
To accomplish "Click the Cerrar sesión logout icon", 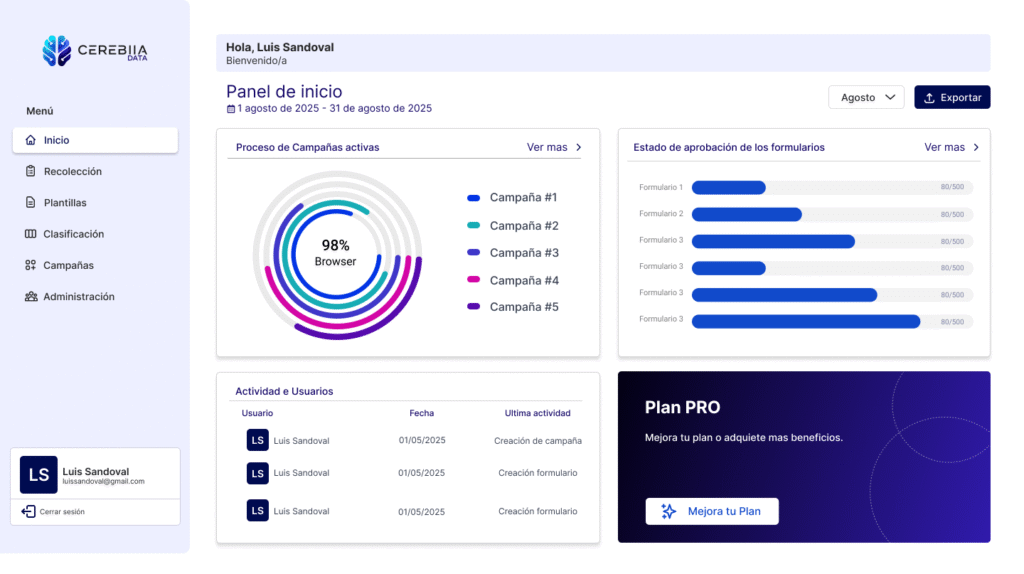I will point(28,511).
